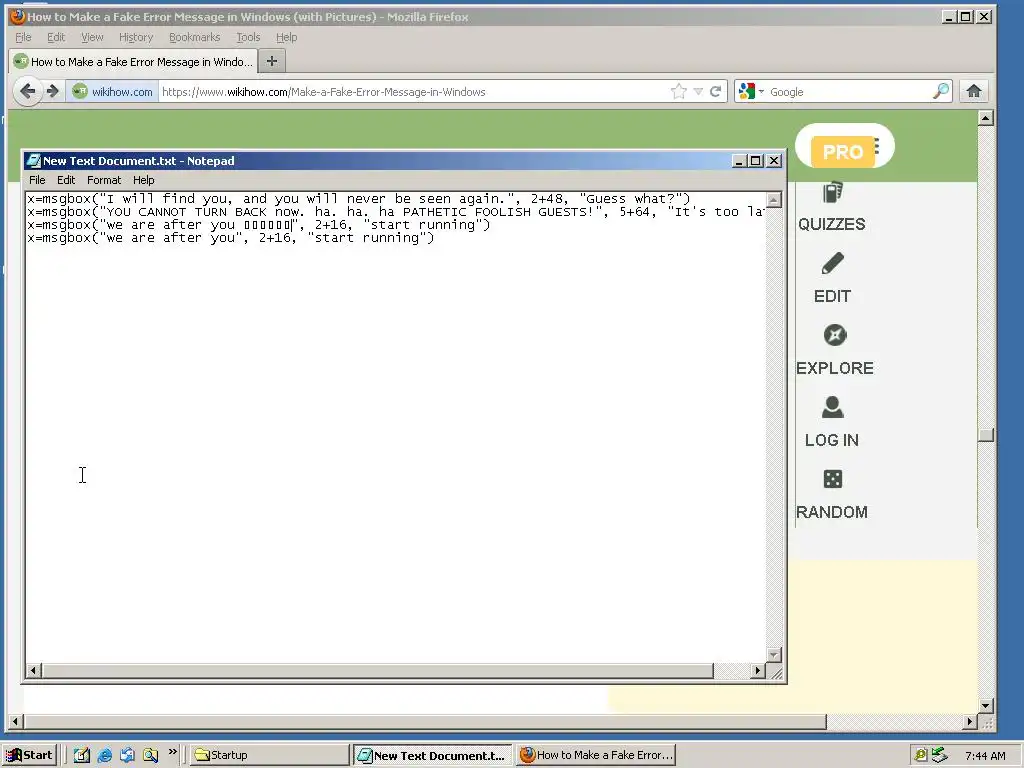Open Firefox Edit menu
Screen dimensions: 1024x768
click(56, 37)
